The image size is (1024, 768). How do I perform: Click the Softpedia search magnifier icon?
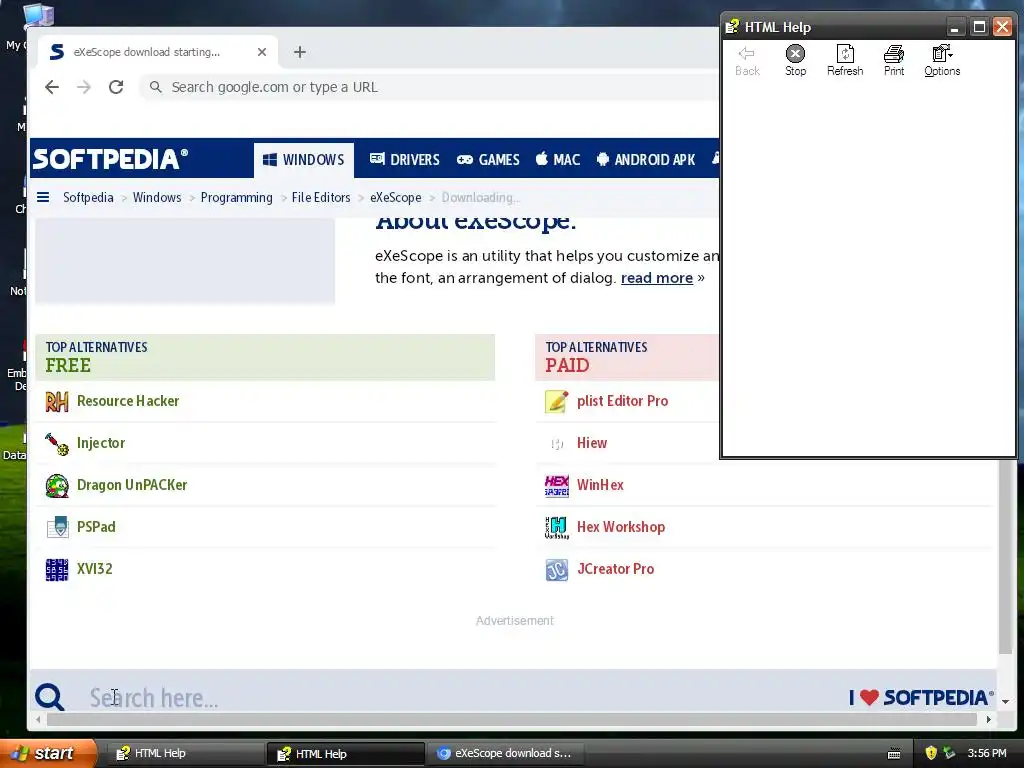50,697
